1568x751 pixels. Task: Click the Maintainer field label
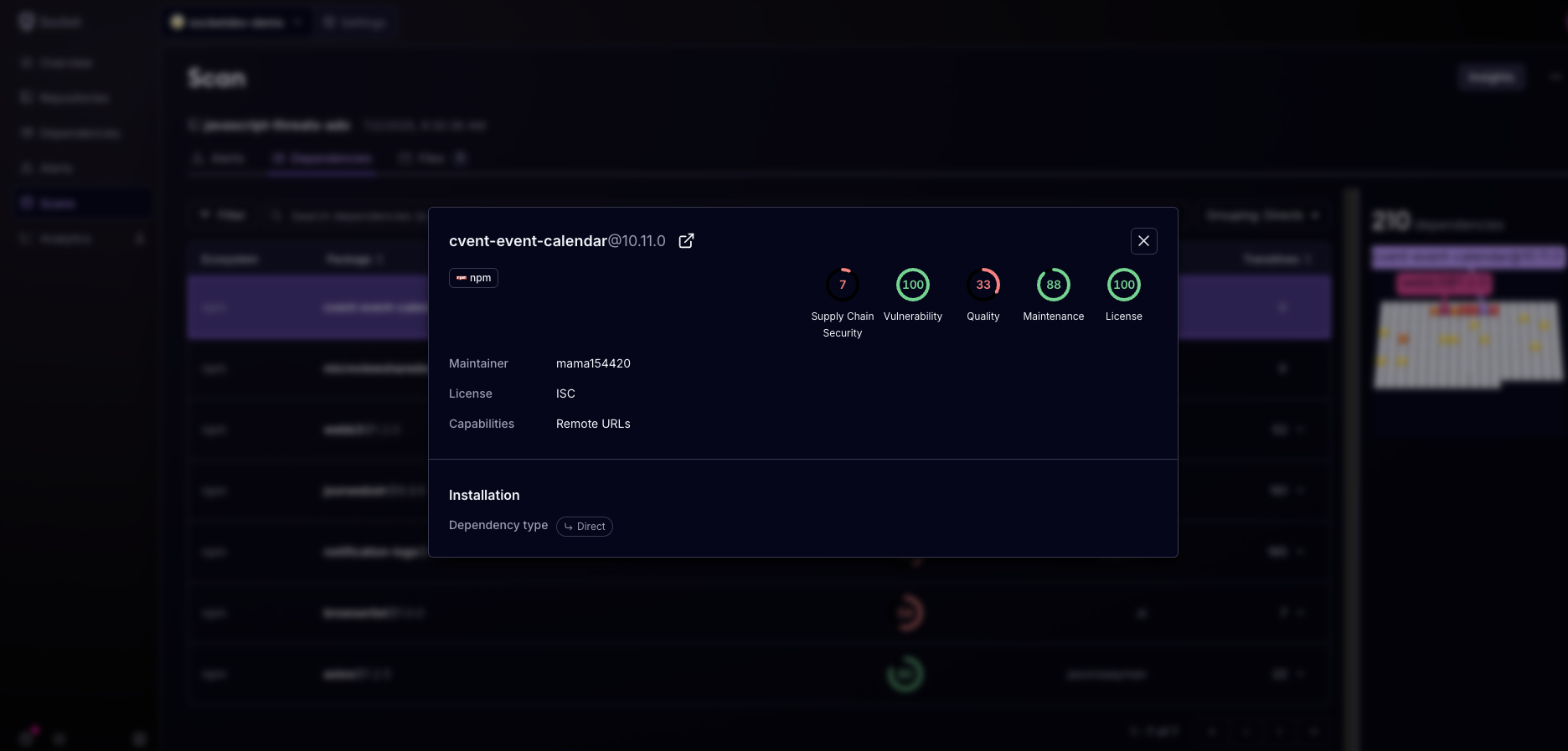(478, 363)
